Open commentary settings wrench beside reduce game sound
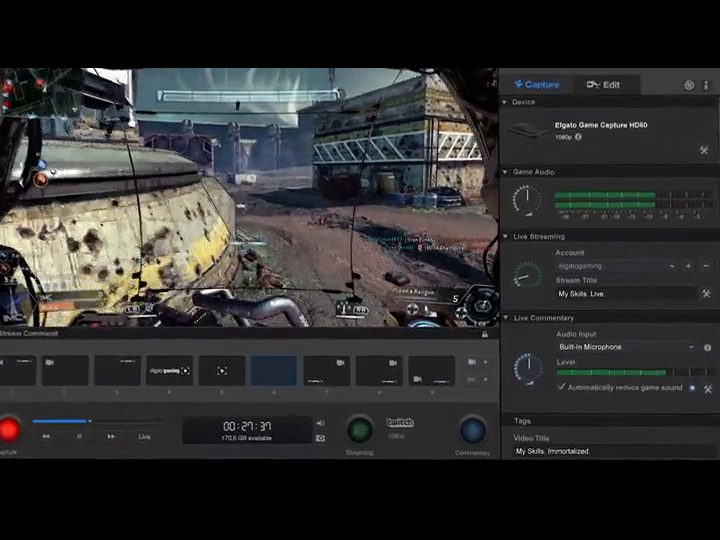This screenshot has width=720, height=540. 708,389
